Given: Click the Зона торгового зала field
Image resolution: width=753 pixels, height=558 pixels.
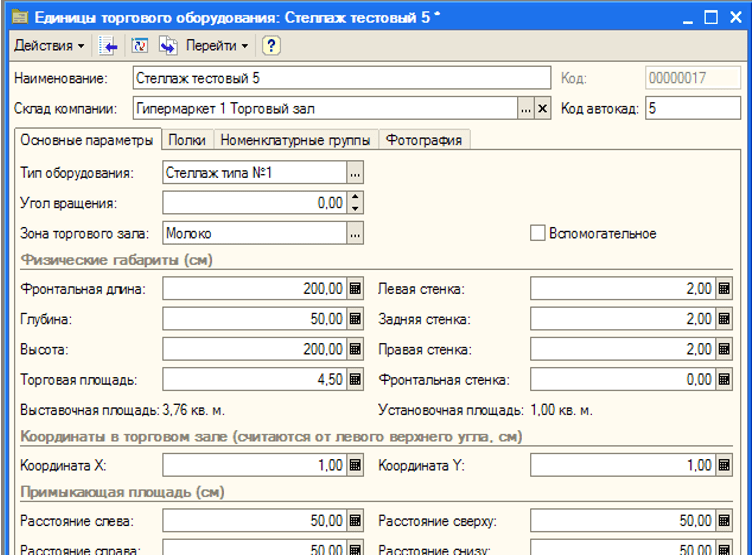Looking at the screenshot, I should coord(255,233).
